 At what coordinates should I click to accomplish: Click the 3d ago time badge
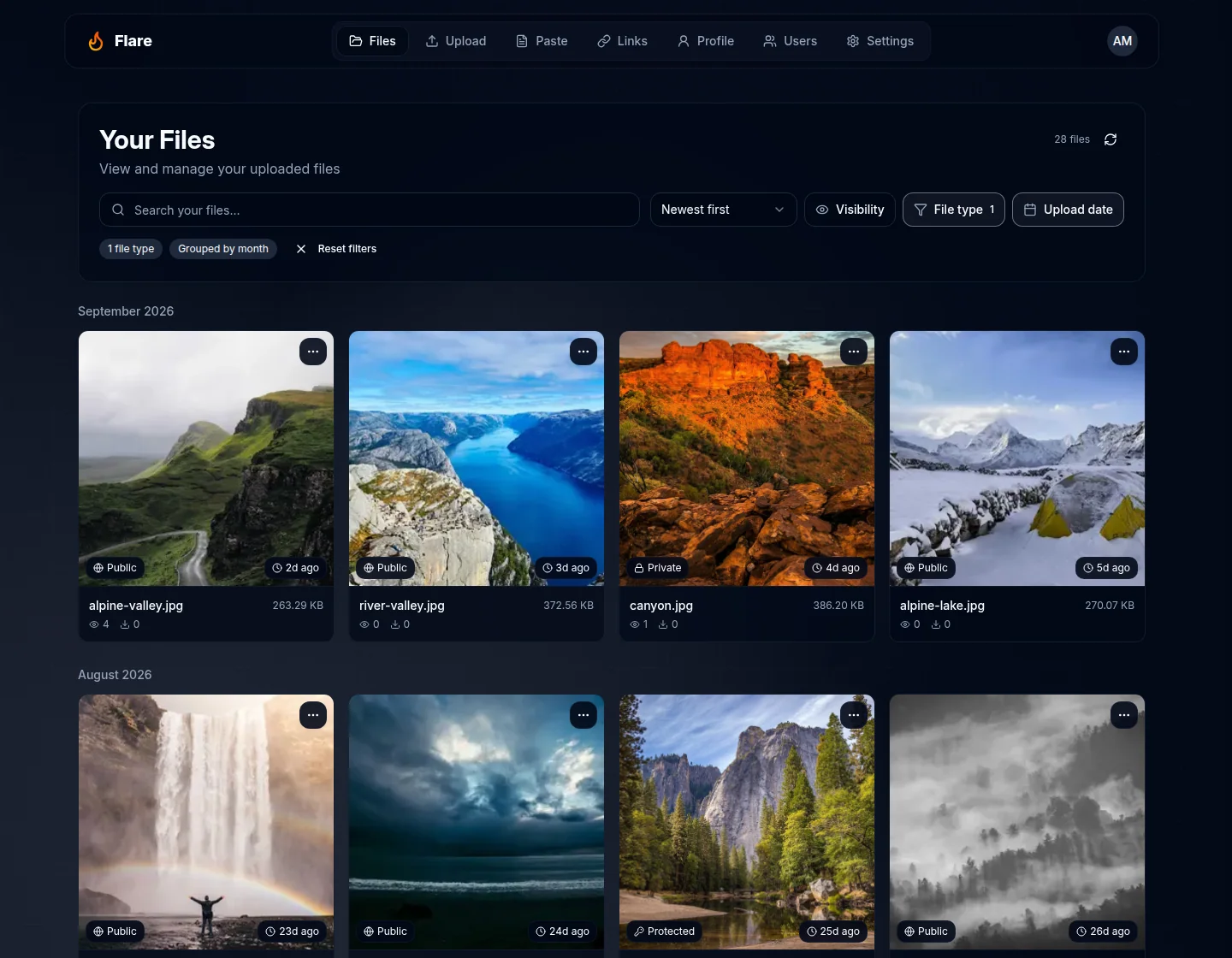[x=566, y=568]
